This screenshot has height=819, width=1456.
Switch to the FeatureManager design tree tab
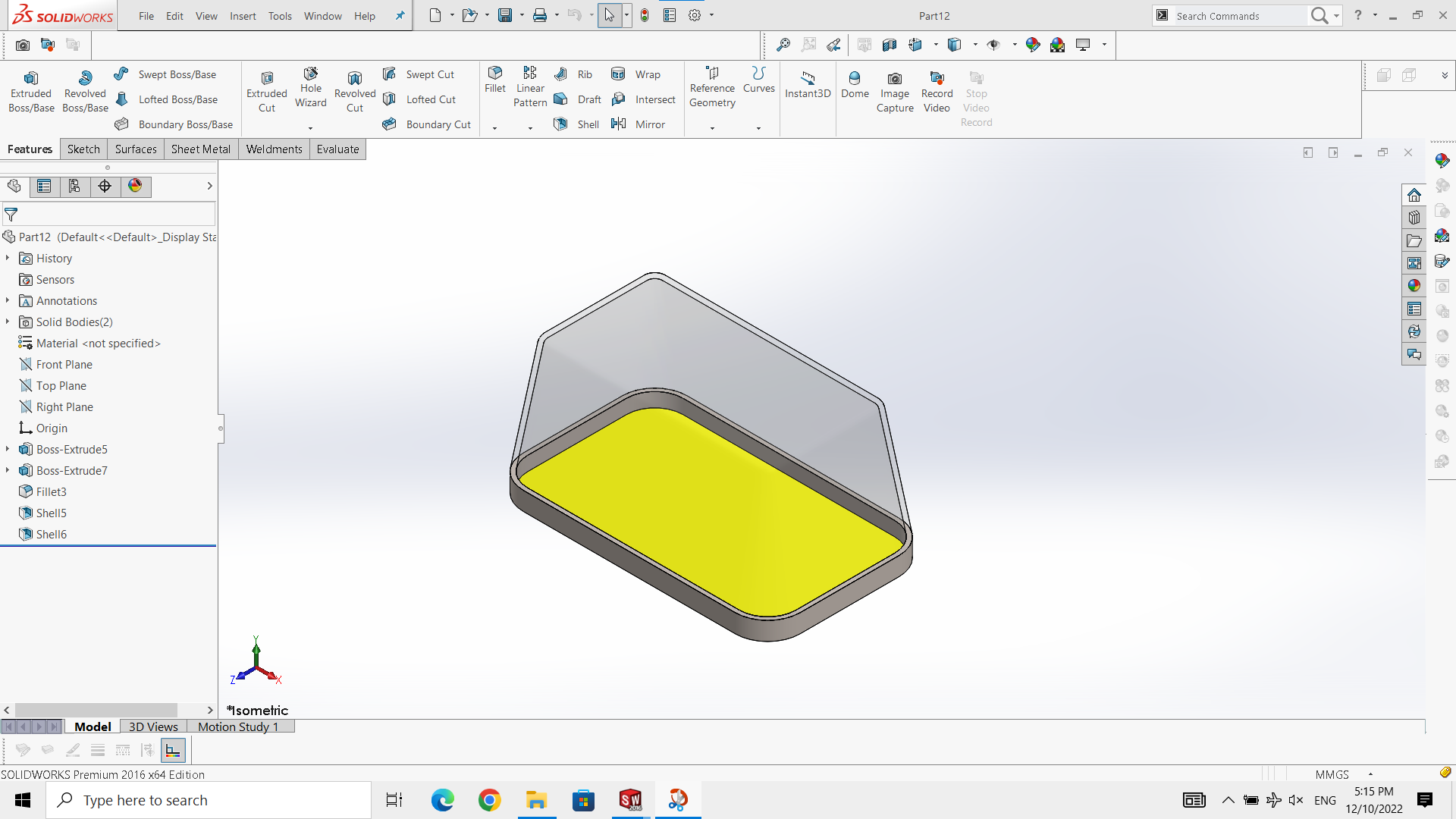pyautogui.click(x=14, y=187)
